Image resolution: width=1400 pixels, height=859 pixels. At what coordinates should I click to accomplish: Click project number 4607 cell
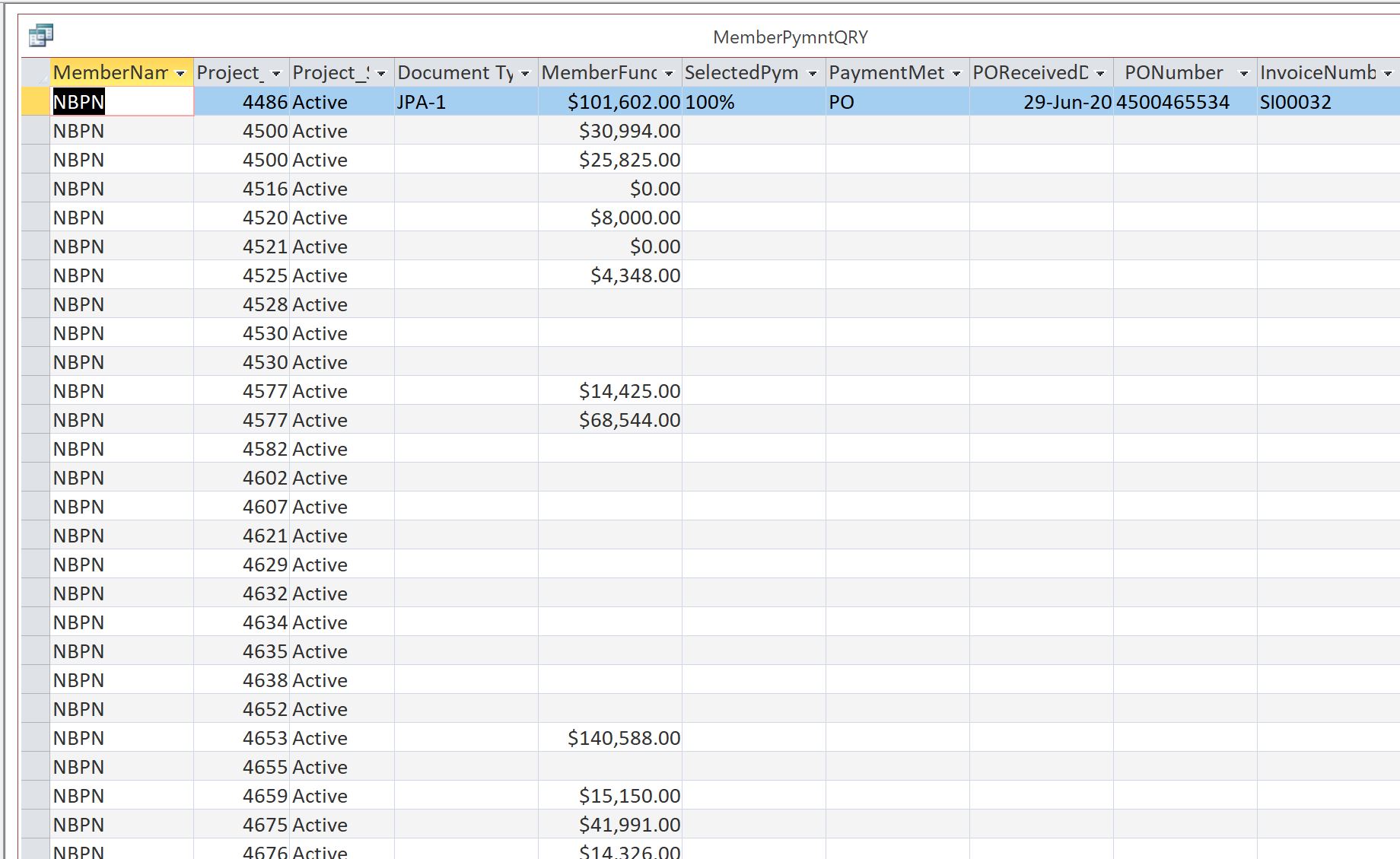pyautogui.click(x=242, y=507)
